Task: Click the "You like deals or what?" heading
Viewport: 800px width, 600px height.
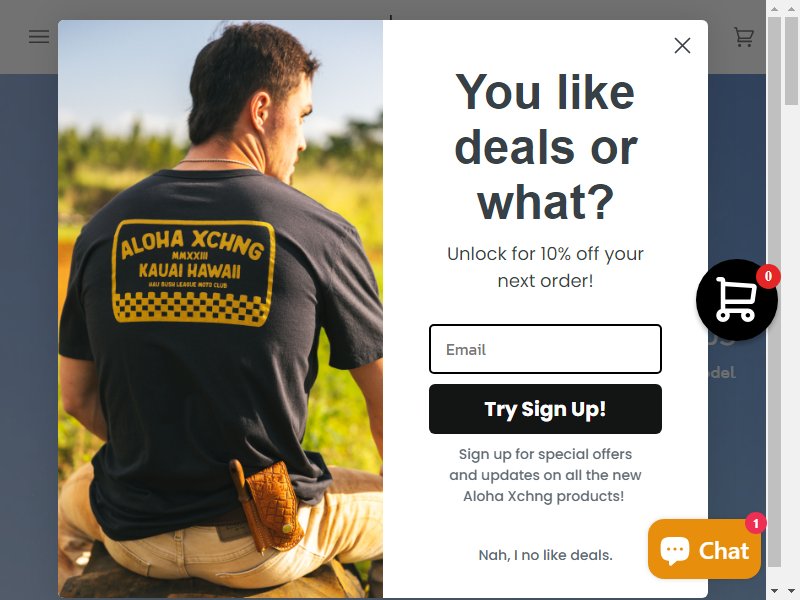Action: pyautogui.click(x=545, y=147)
